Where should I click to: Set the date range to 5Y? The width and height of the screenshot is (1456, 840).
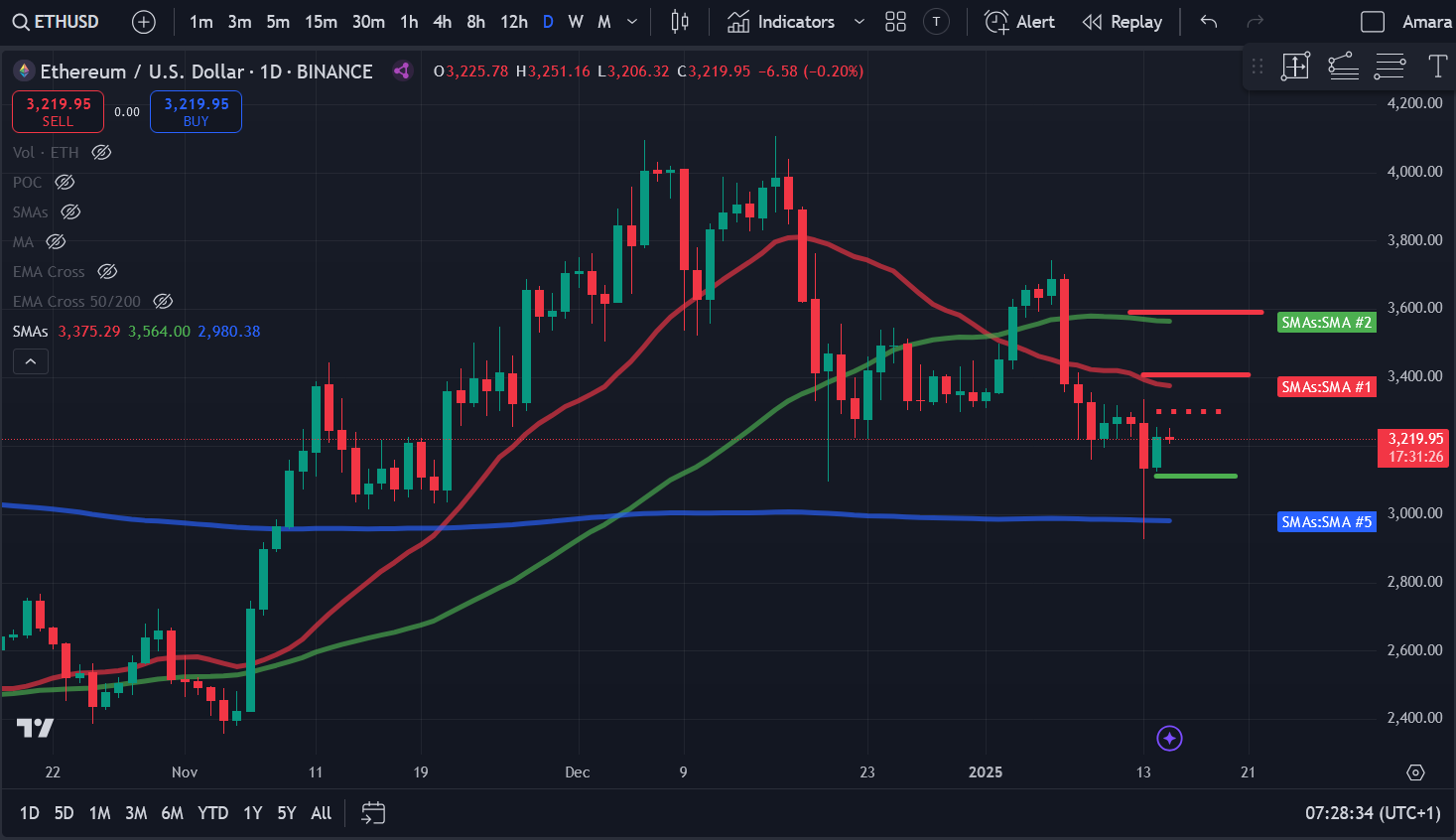click(x=287, y=813)
